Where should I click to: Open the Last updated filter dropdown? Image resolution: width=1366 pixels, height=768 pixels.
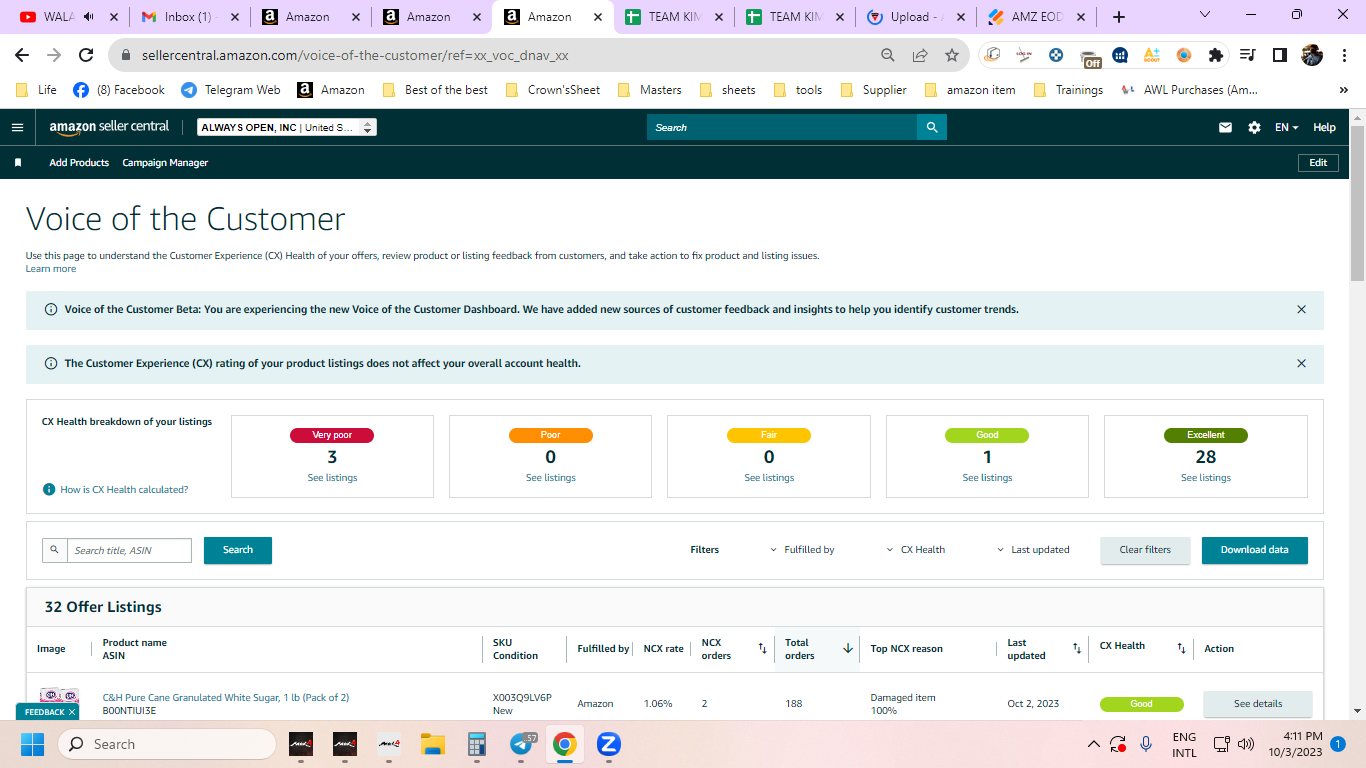1033,550
